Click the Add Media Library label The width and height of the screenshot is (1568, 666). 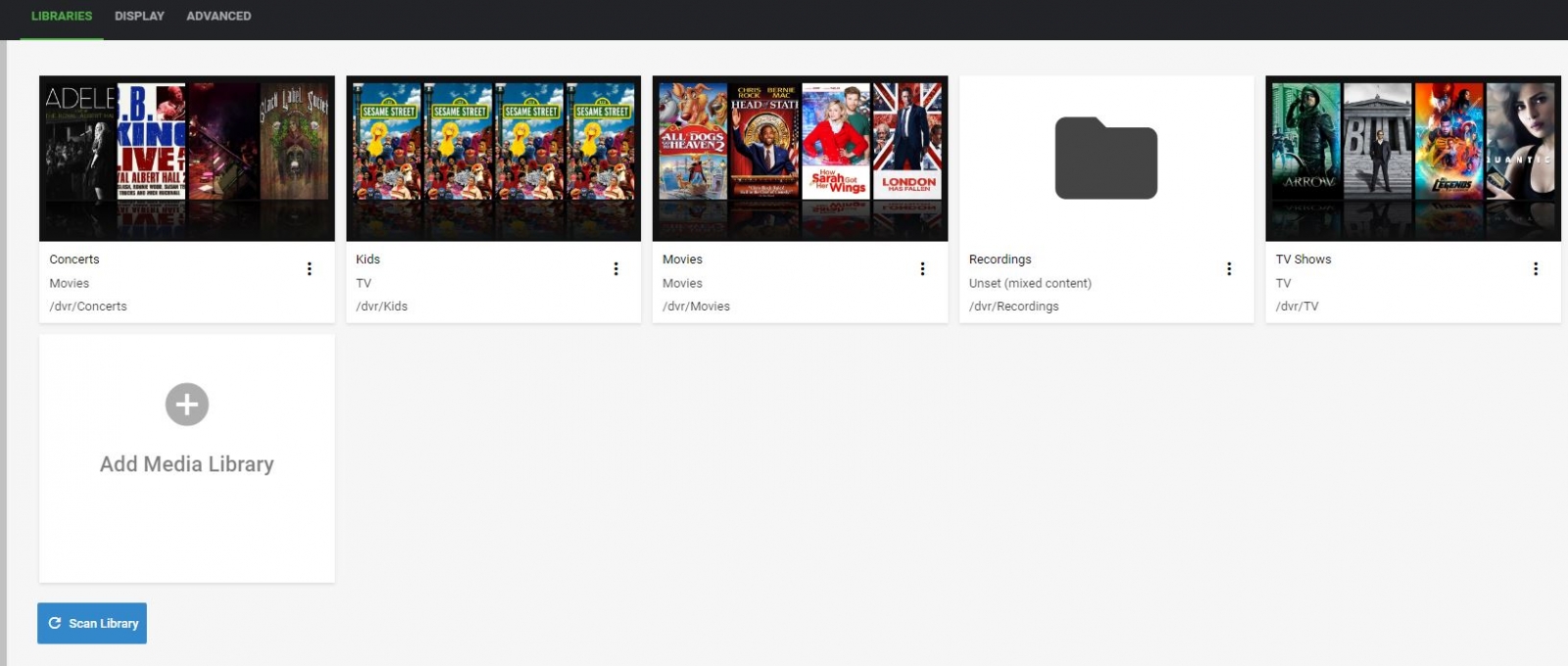click(x=187, y=464)
